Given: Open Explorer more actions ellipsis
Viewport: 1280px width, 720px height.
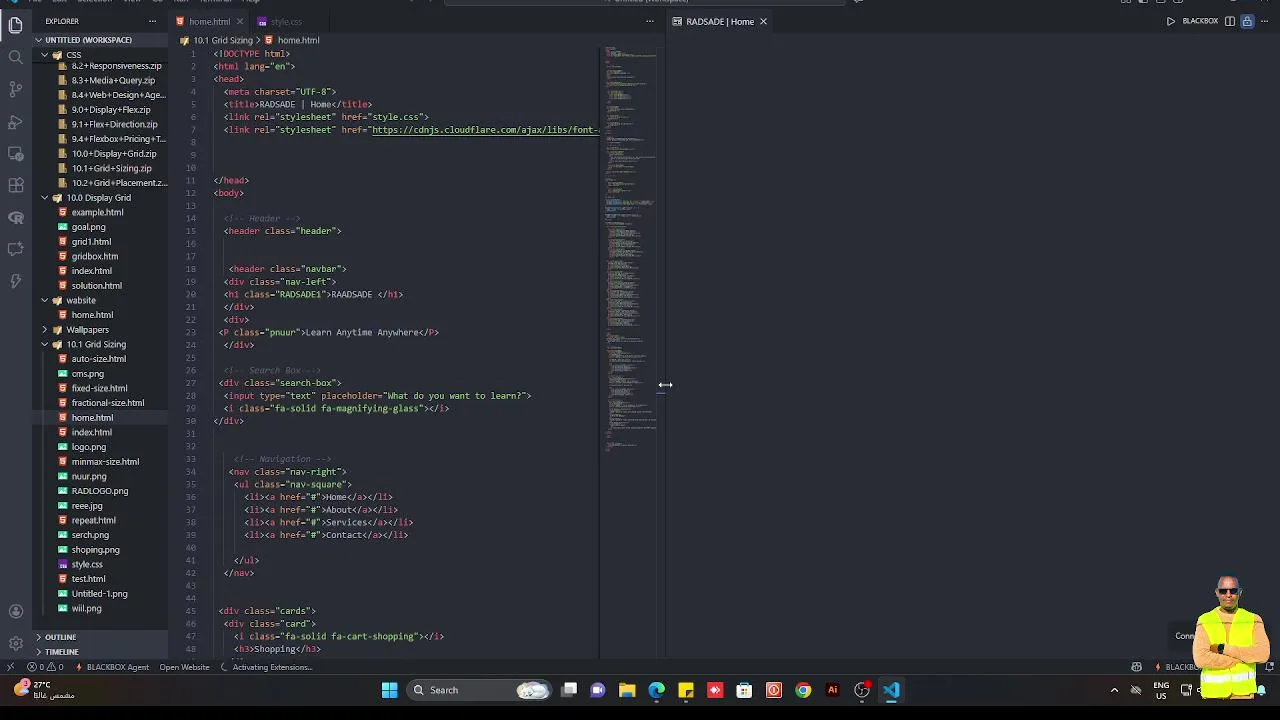Looking at the screenshot, I should coord(152,21).
